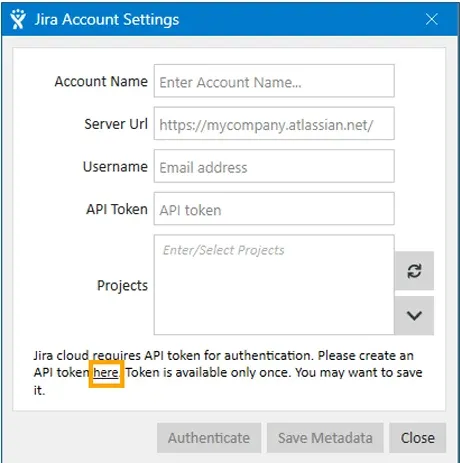Click the Account Name input field
460x463 pixels.
point(274,81)
